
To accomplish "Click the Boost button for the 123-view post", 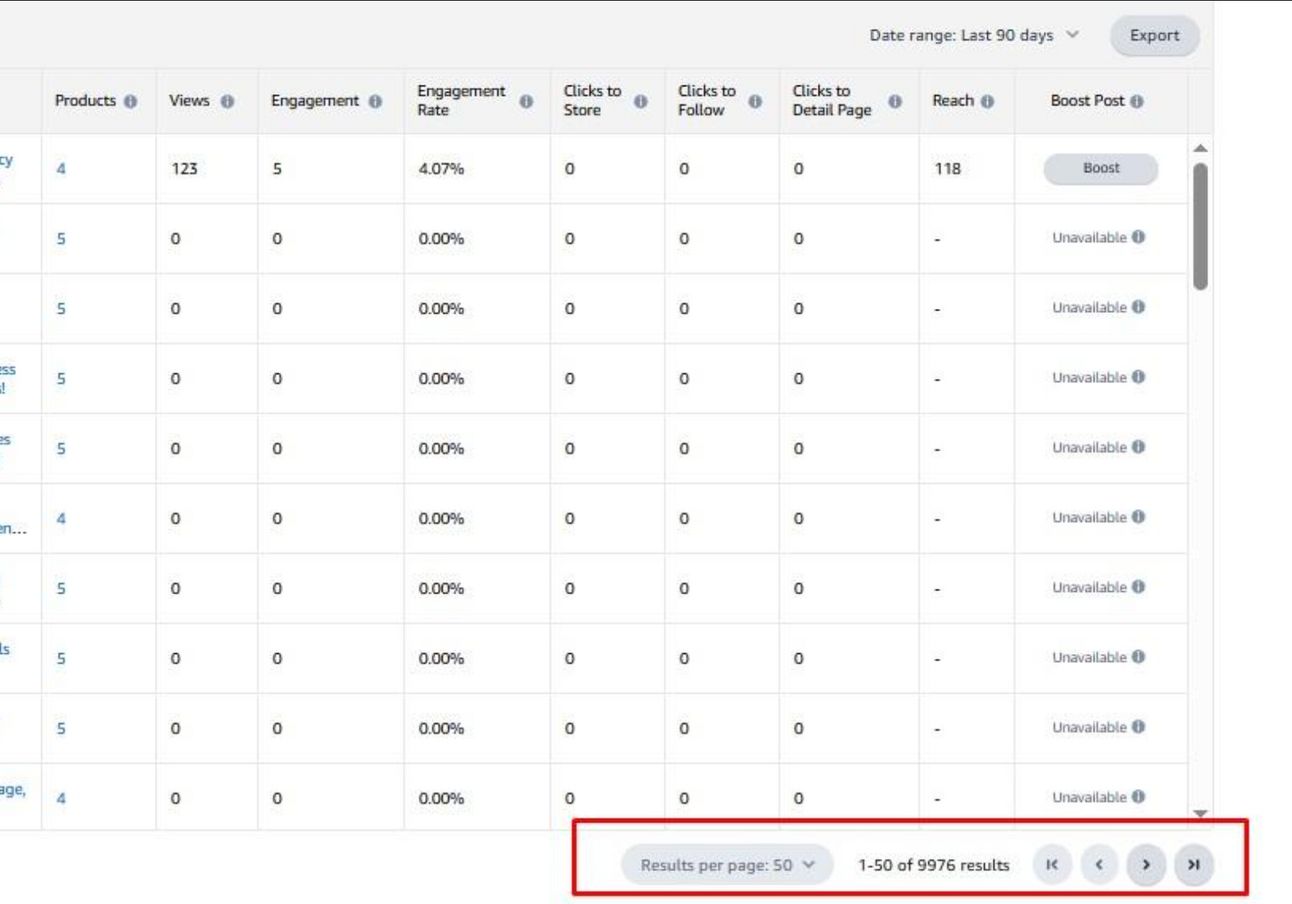I will [x=1101, y=169].
